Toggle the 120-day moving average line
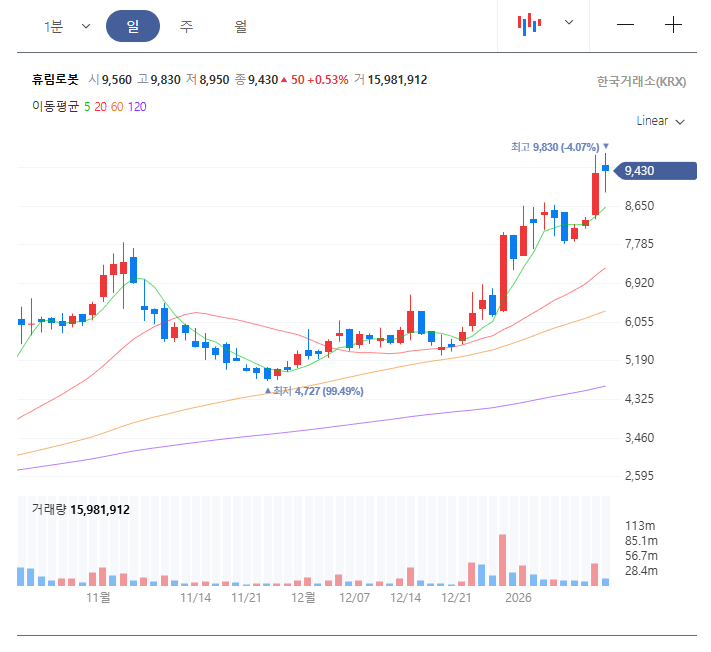711x652 pixels. point(137,106)
